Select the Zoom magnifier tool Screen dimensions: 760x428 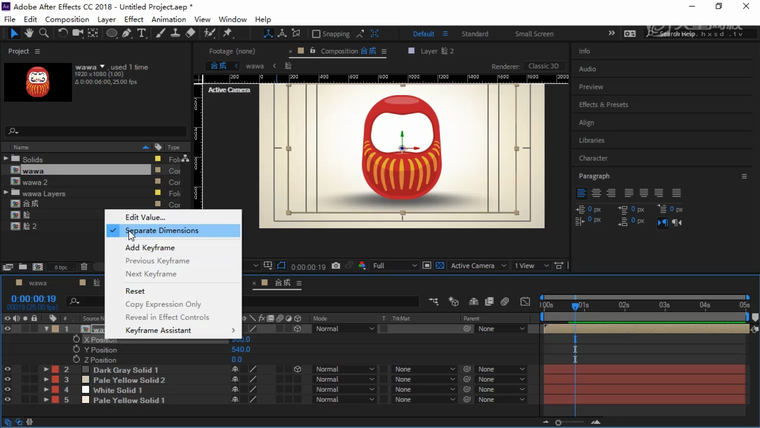coord(45,33)
